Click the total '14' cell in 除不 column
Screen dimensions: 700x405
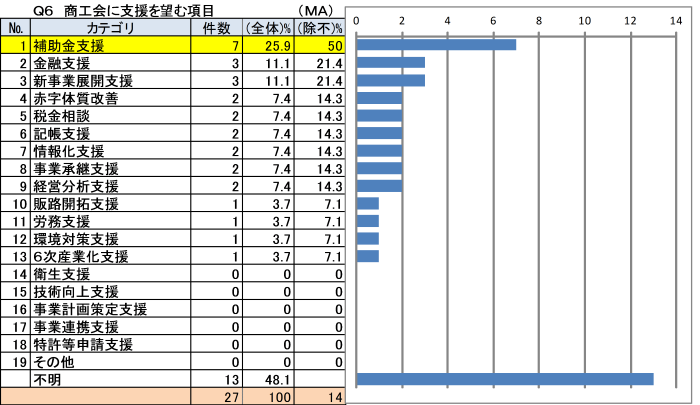pos(320,397)
